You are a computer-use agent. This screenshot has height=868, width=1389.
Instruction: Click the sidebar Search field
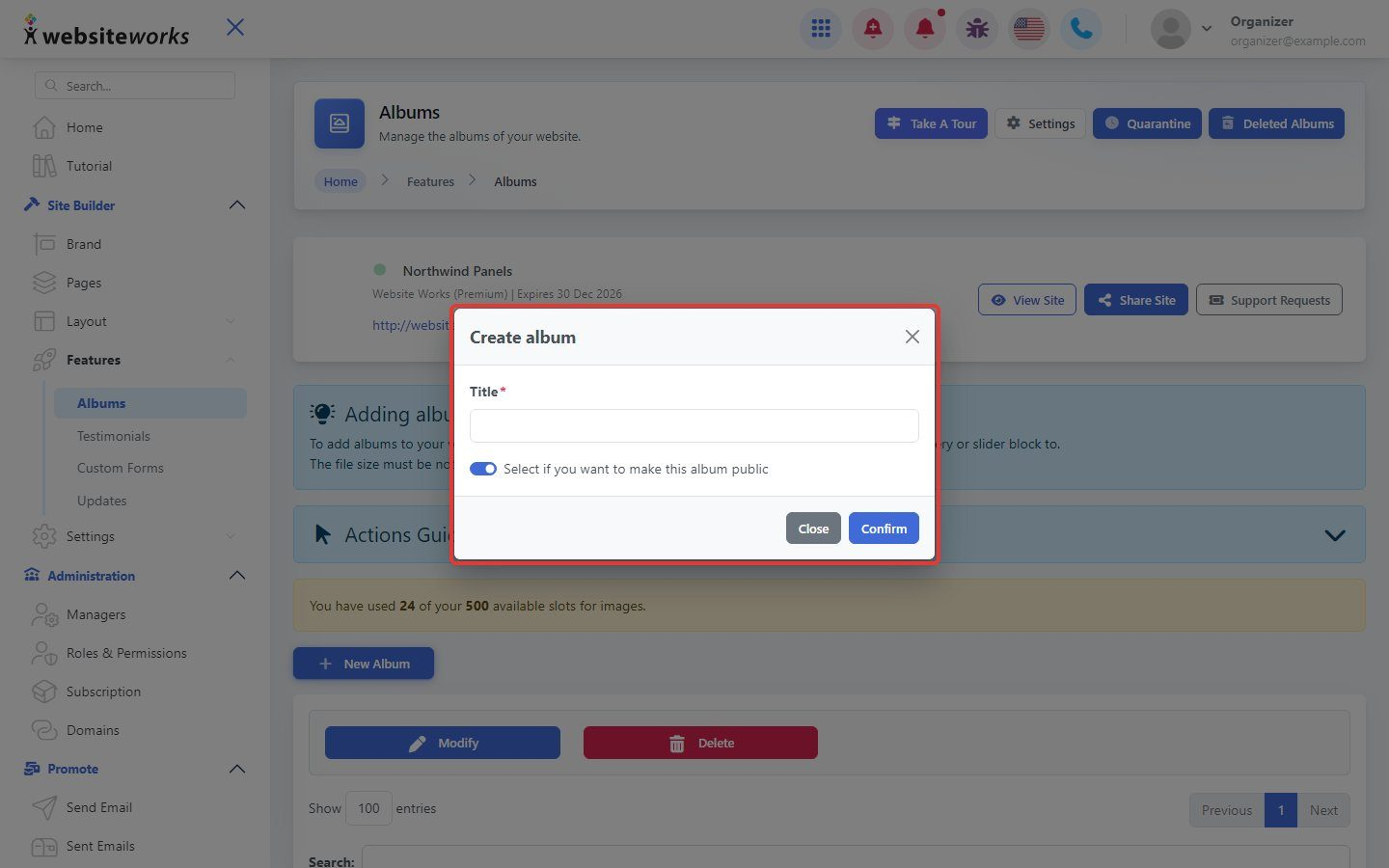[135, 86]
